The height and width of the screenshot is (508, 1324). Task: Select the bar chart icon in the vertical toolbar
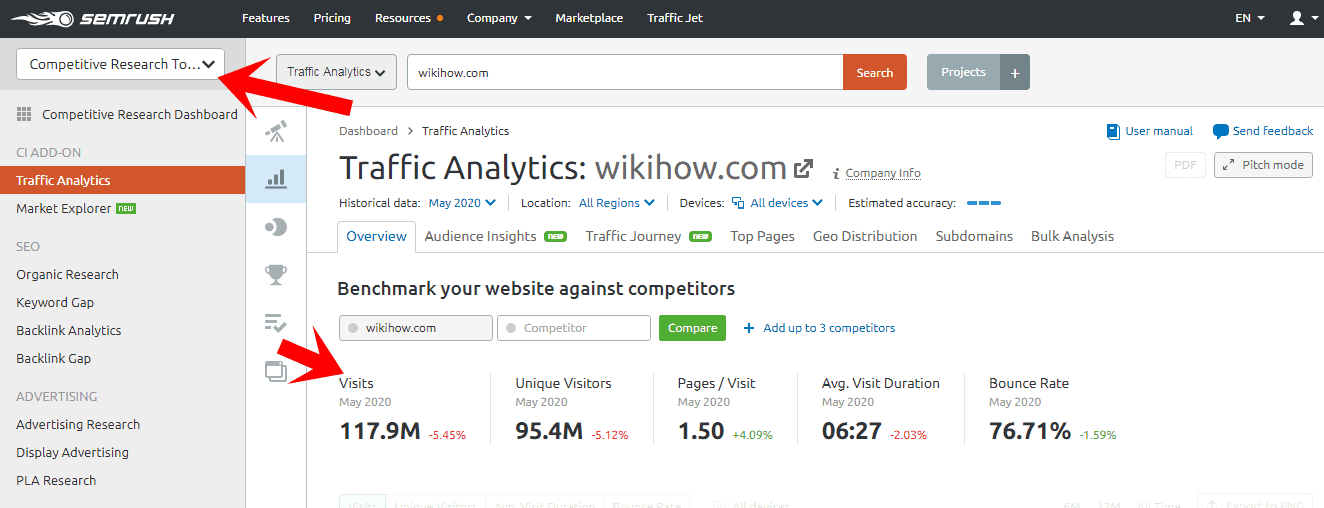(276, 179)
